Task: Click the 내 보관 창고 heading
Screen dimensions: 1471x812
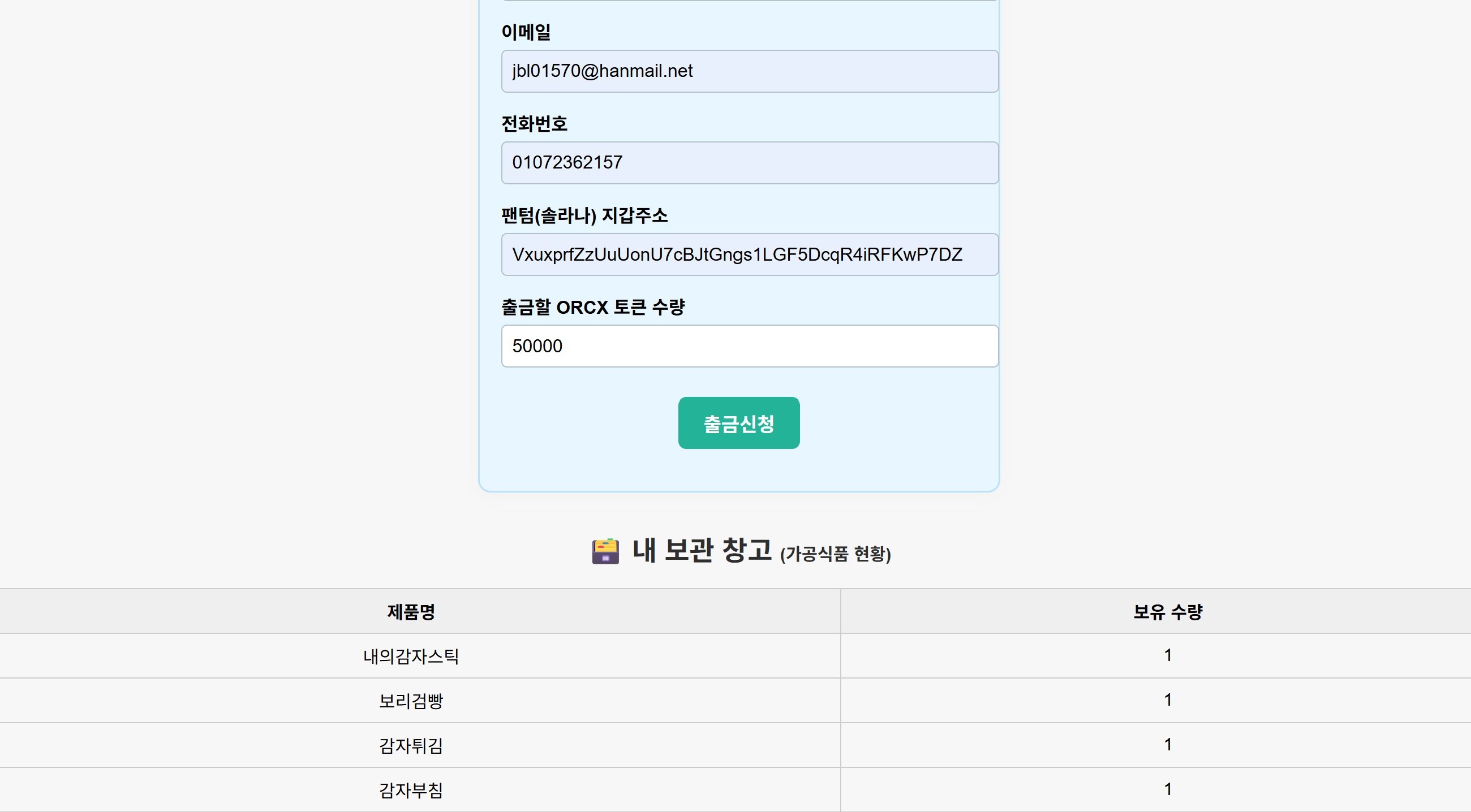Action: tap(702, 551)
